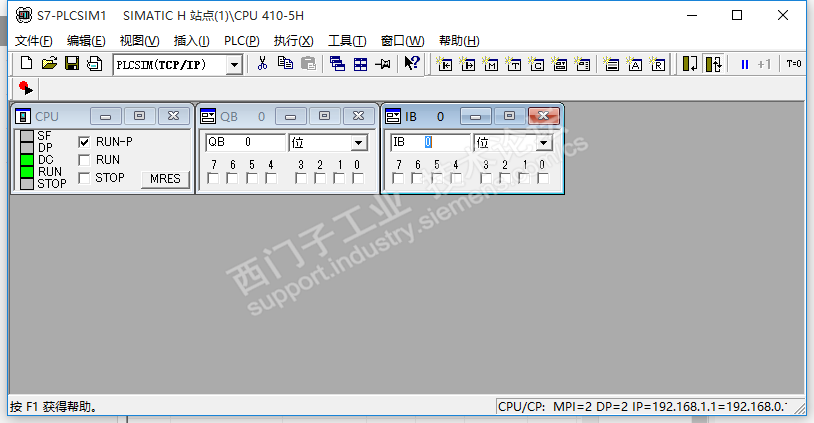This screenshot has height=423, width=814.
Task: Start record/playback with red dot icon
Action: coord(25,88)
